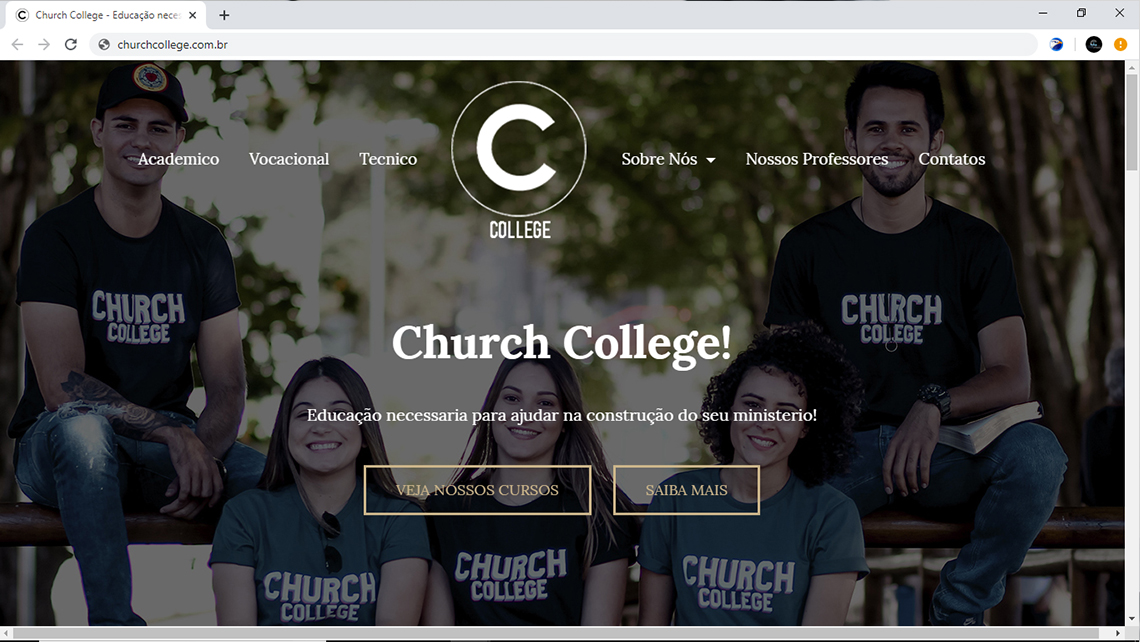1140x642 pixels.
Task: Reload the page with the refresh icon
Action: (71, 44)
